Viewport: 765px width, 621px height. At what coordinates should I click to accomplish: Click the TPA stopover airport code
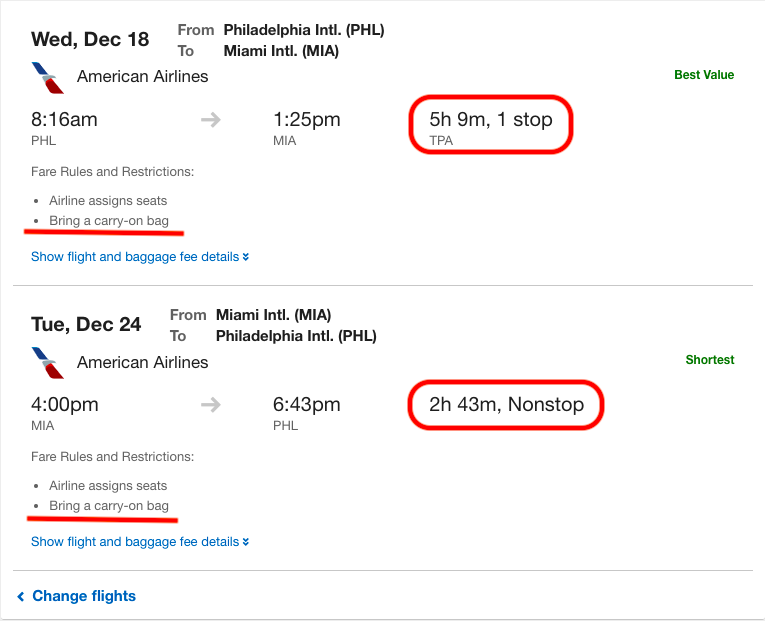[x=441, y=140]
